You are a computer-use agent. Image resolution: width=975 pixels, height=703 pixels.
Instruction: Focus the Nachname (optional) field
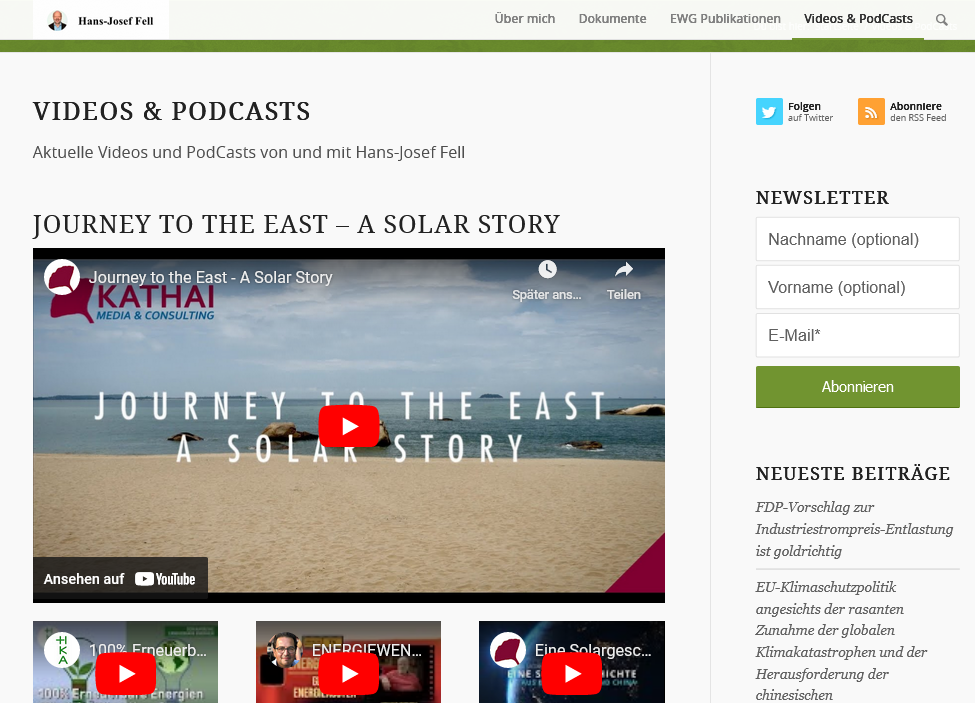(857, 240)
